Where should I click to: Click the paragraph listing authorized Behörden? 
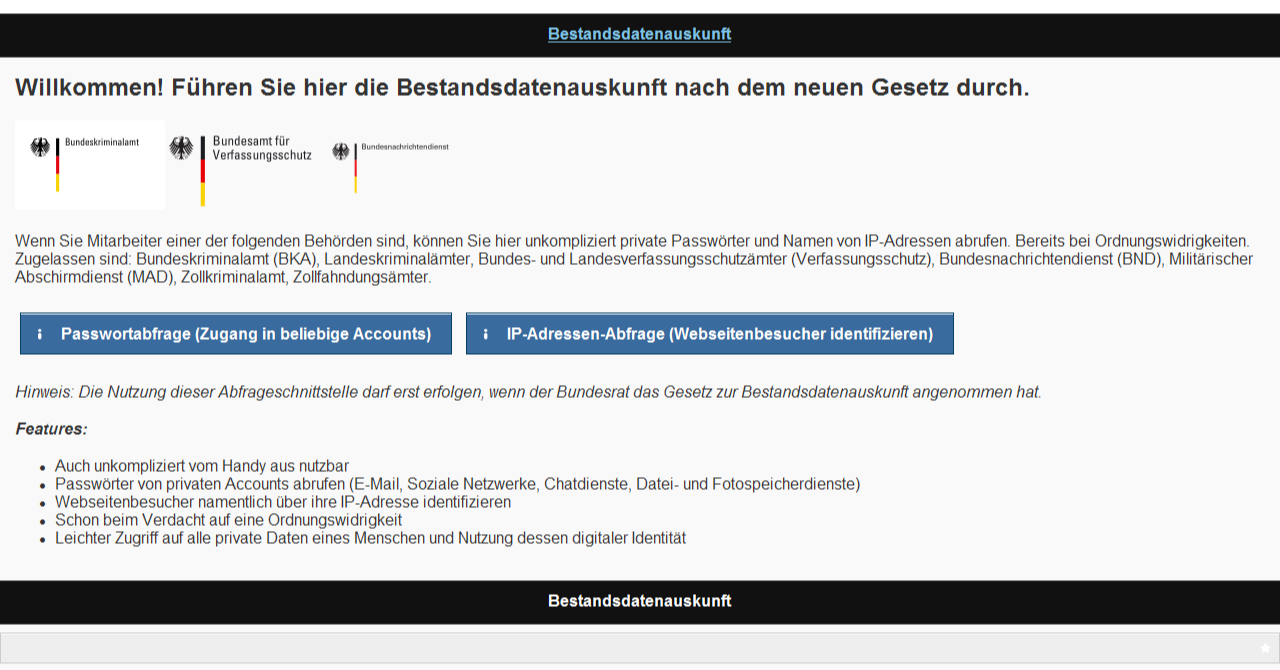(x=632, y=259)
